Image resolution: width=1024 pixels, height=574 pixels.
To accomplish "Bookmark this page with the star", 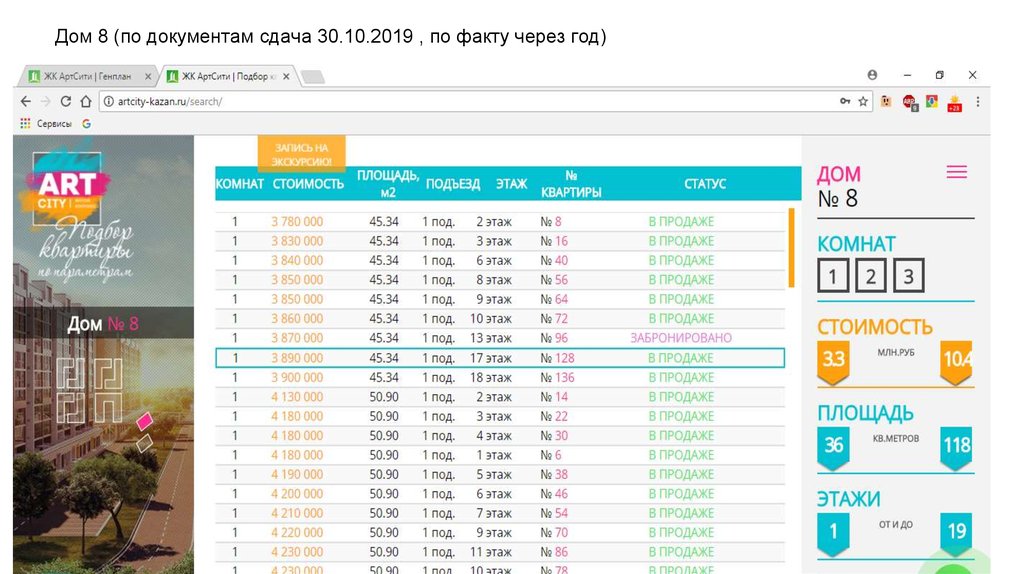I will [x=863, y=101].
